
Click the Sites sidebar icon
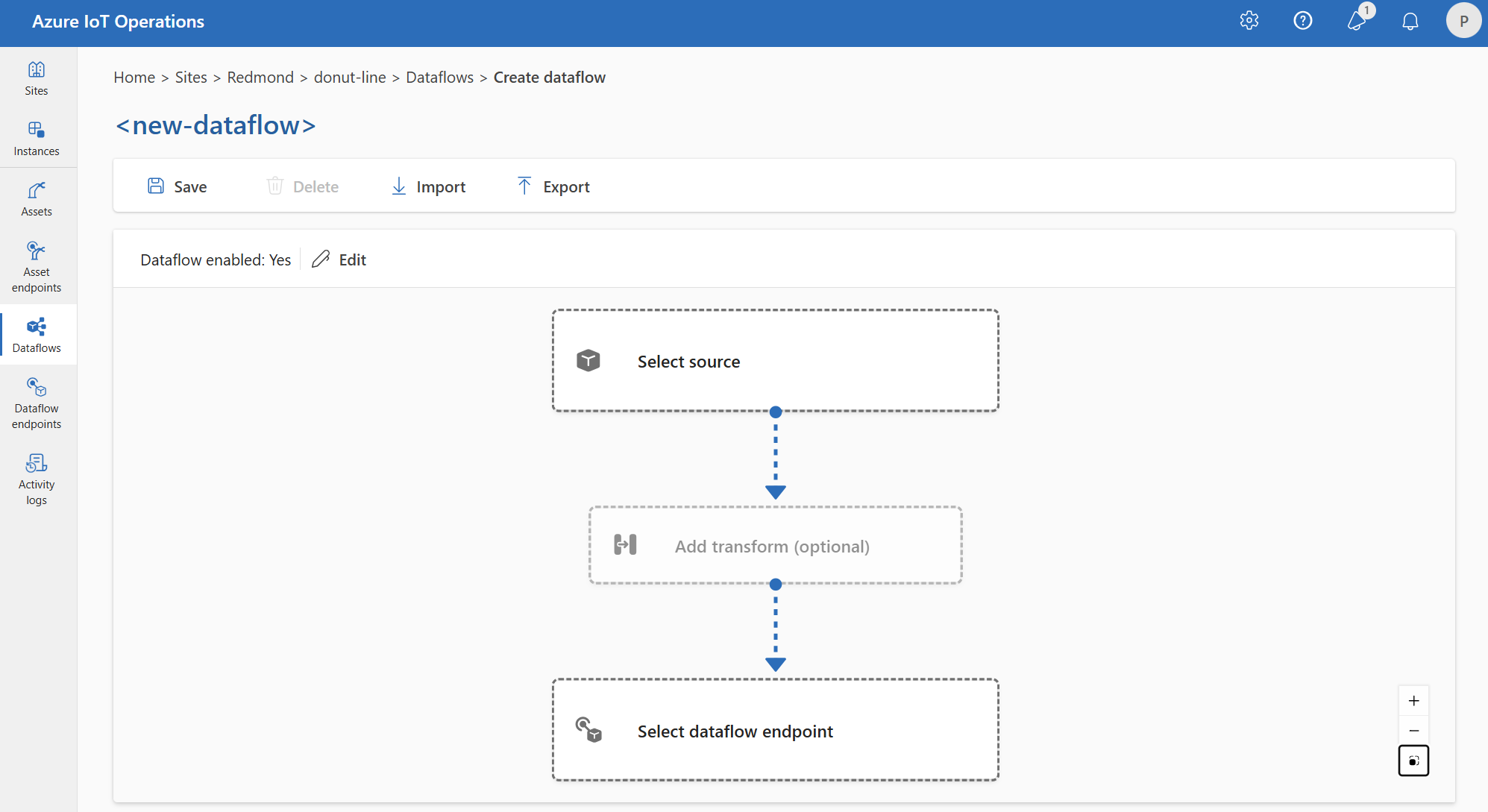point(37,80)
